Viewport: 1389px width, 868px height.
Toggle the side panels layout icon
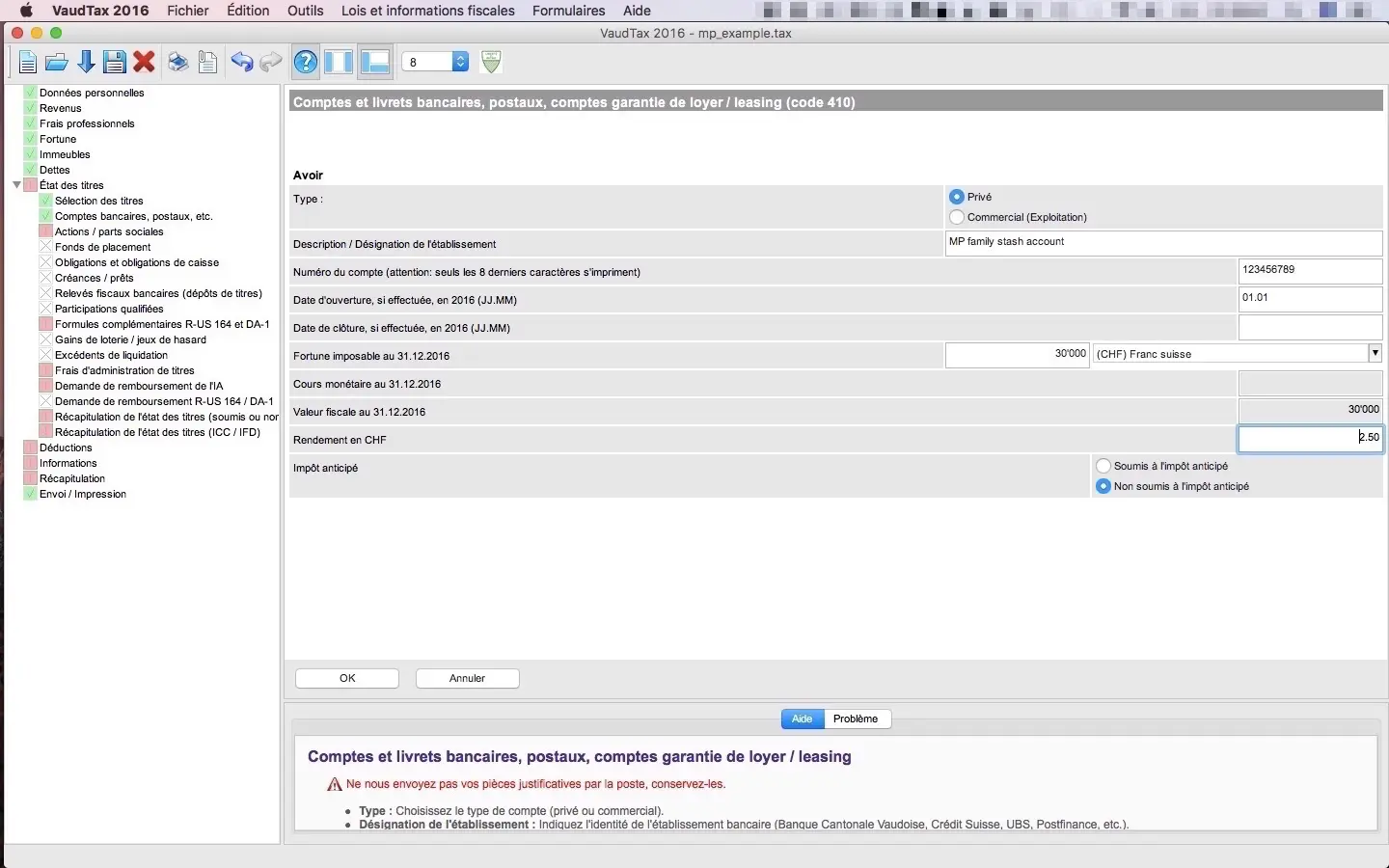339,63
